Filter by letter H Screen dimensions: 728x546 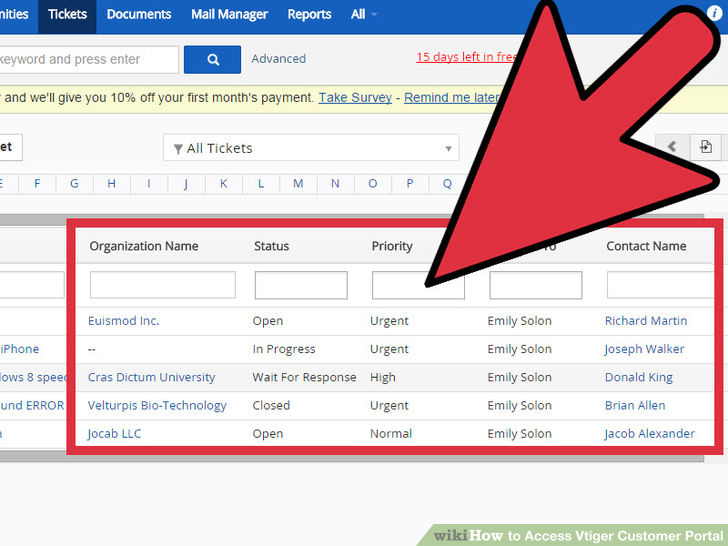(111, 183)
